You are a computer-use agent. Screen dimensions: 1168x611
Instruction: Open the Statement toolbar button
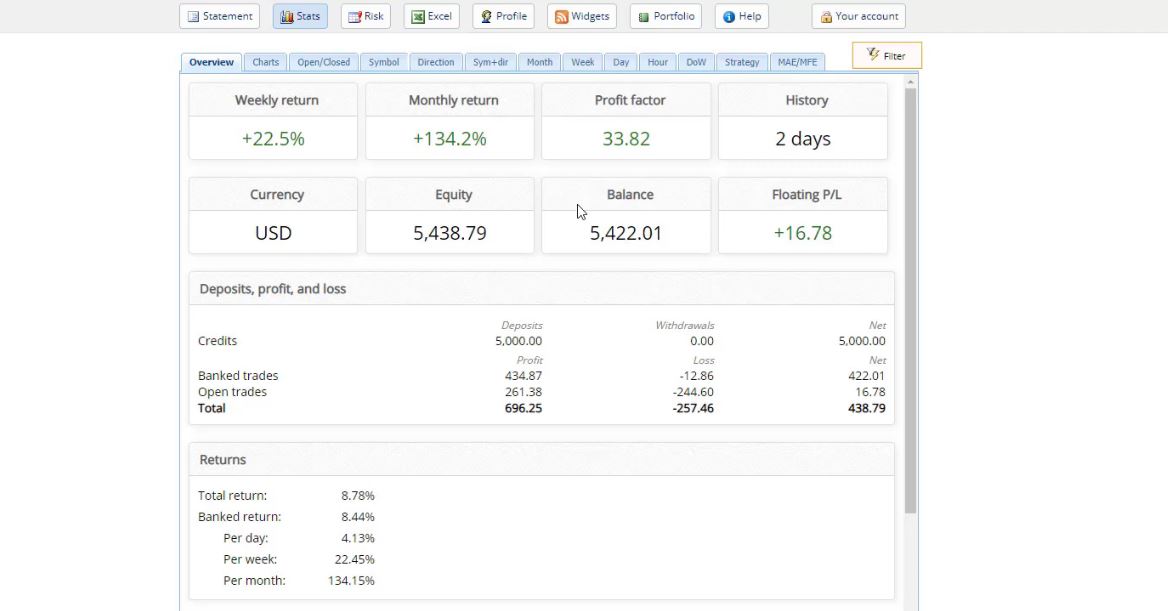pyautogui.click(x=219, y=16)
